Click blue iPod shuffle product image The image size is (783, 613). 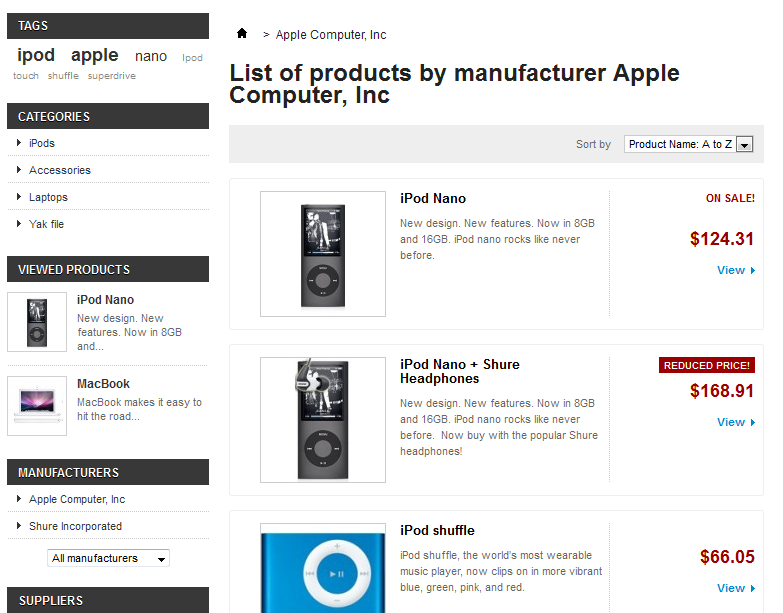(x=322, y=570)
